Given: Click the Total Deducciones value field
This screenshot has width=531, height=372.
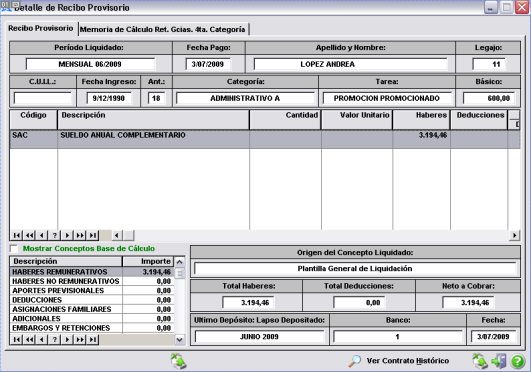Looking at the screenshot, I should [359, 303].
